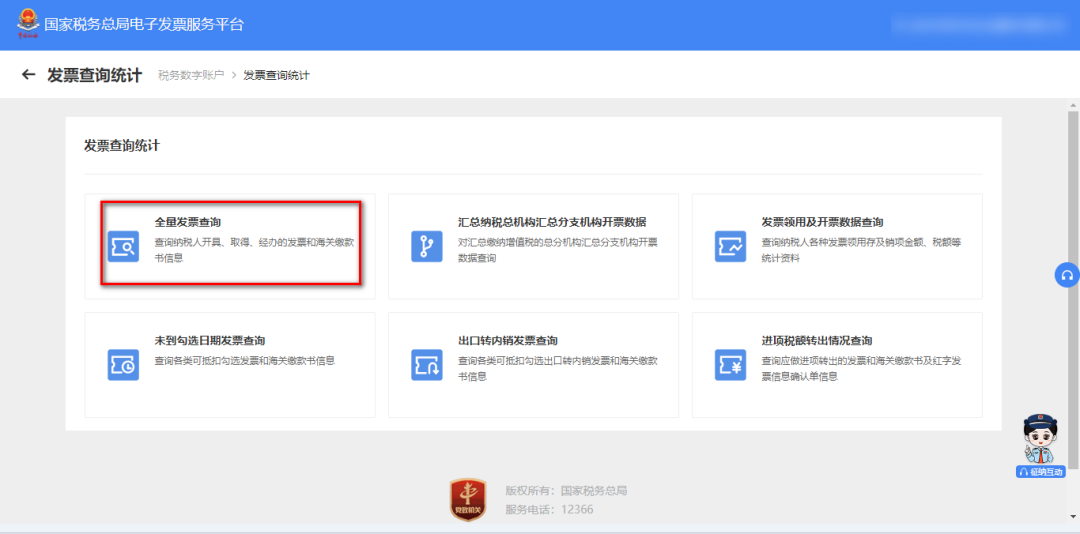
Task: Select 发票领用及开票数据查询 title
Action: [x=822, y=222]
